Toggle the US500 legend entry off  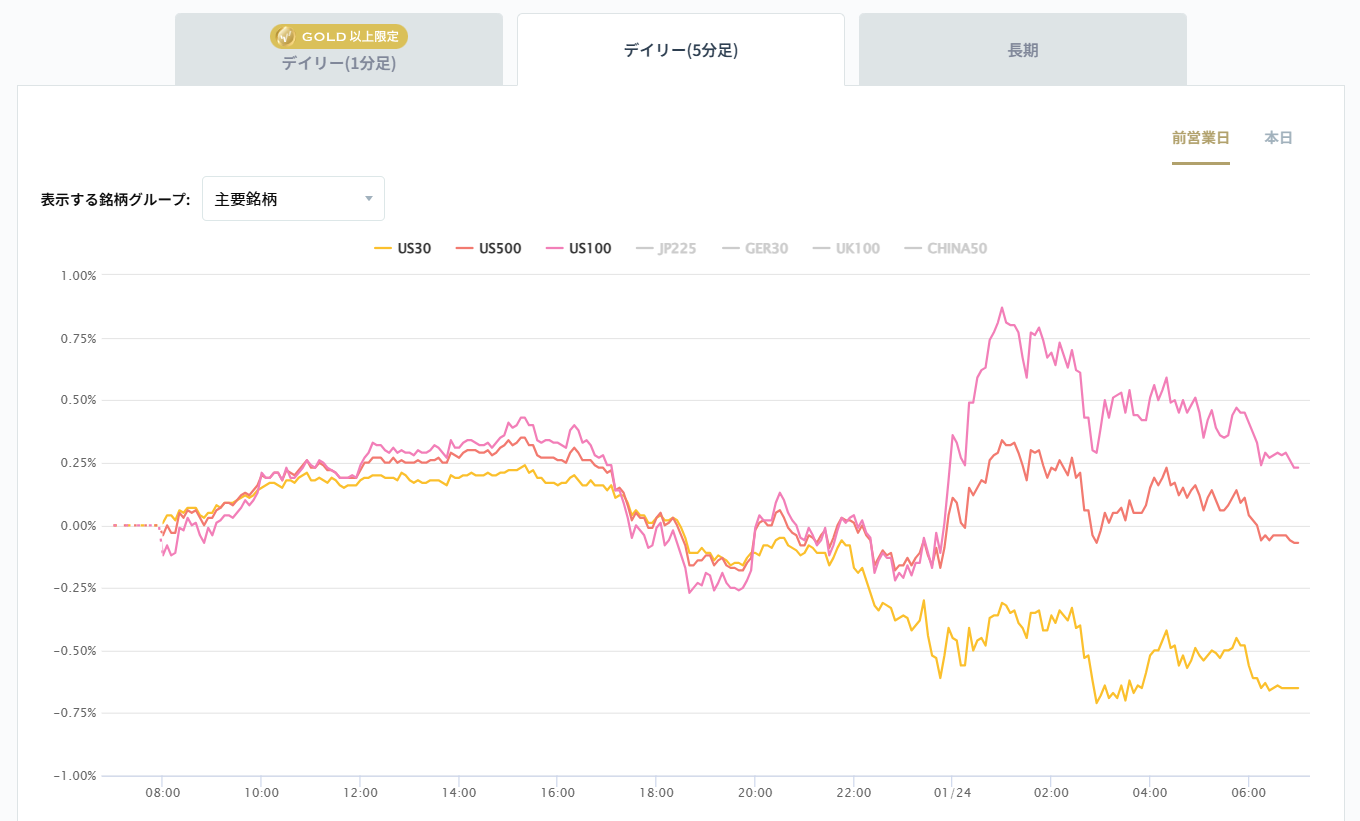[x=498, y=248]
